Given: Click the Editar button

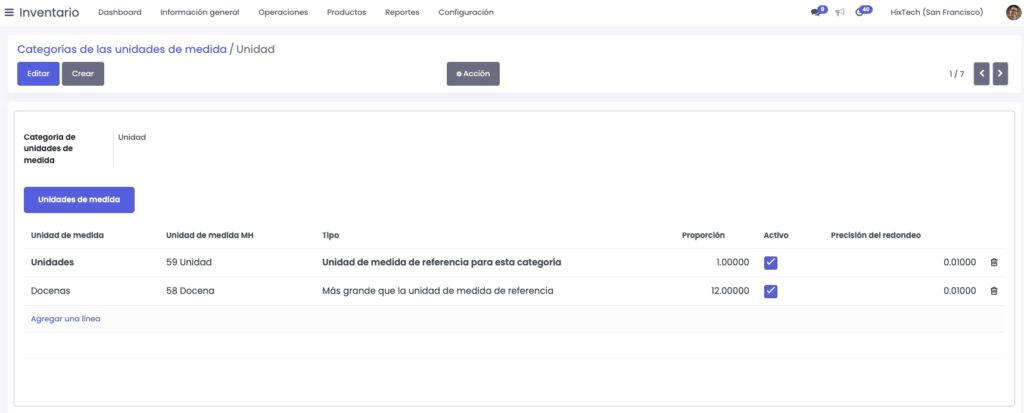Looking at the screenshot, I should (x=38, y=74).
